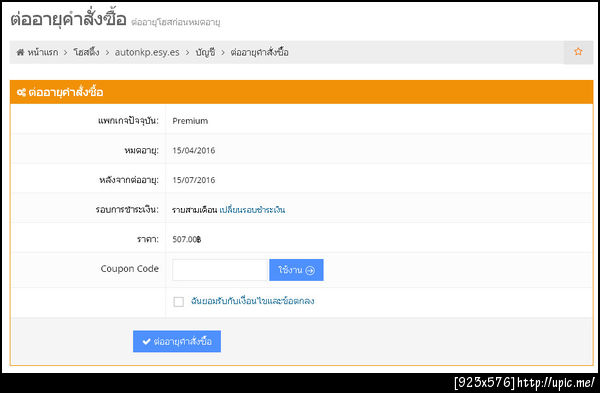Go to the โฮสติ้ง breadcrumb link

[x=86, y=52]
